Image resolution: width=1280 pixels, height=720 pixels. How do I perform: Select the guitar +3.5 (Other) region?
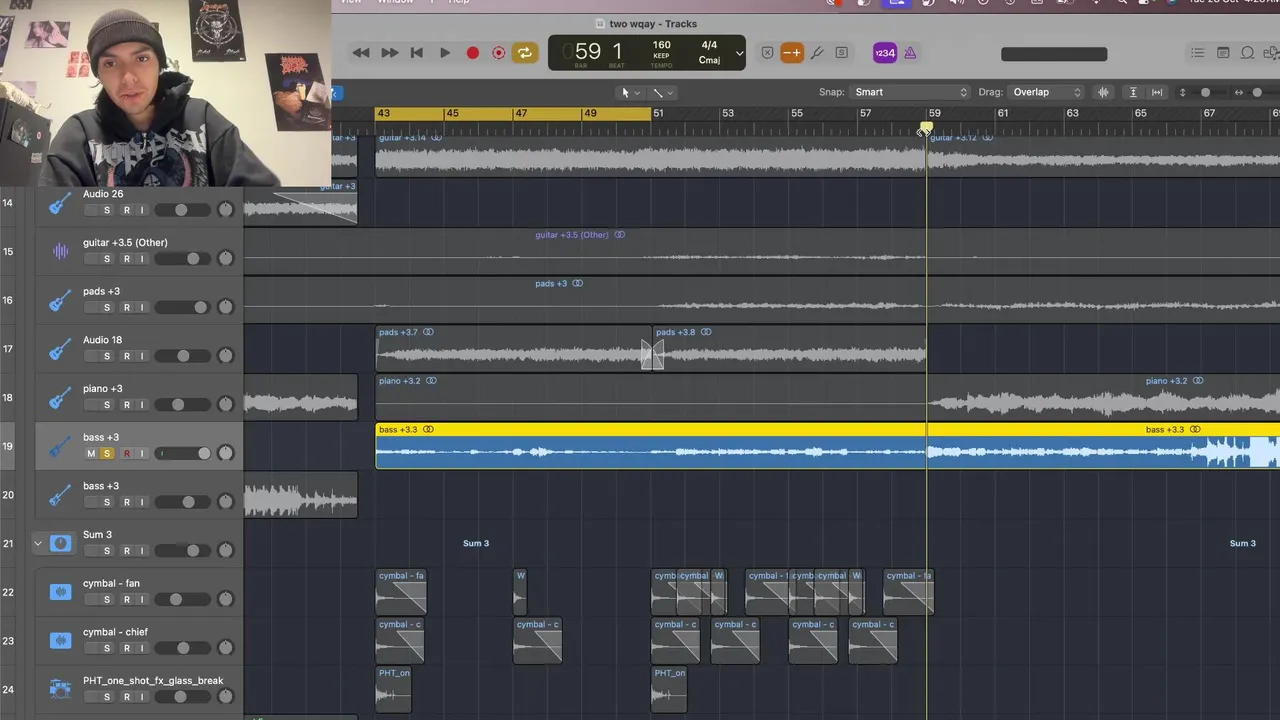(x=762, y=251)
